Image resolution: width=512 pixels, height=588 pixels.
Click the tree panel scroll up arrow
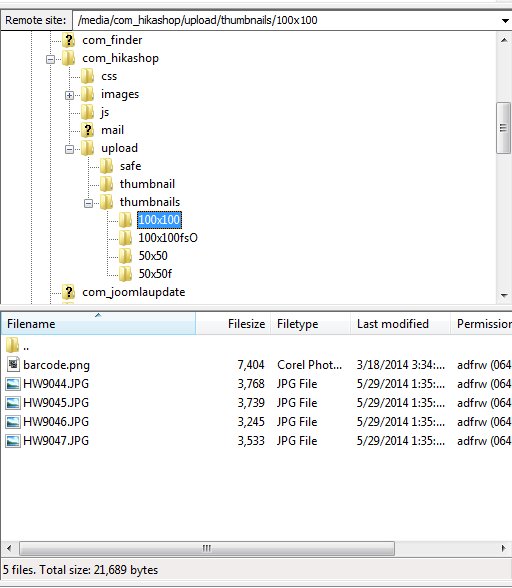click(504, 40)
